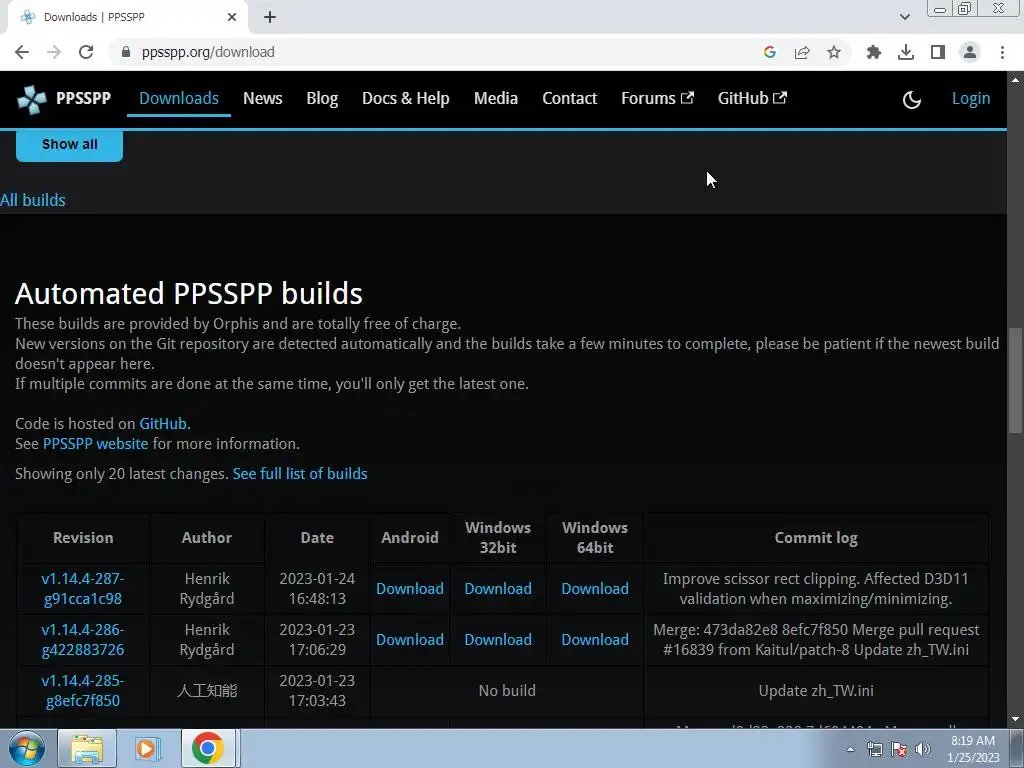Click the volume speaker tray icon

923,749
